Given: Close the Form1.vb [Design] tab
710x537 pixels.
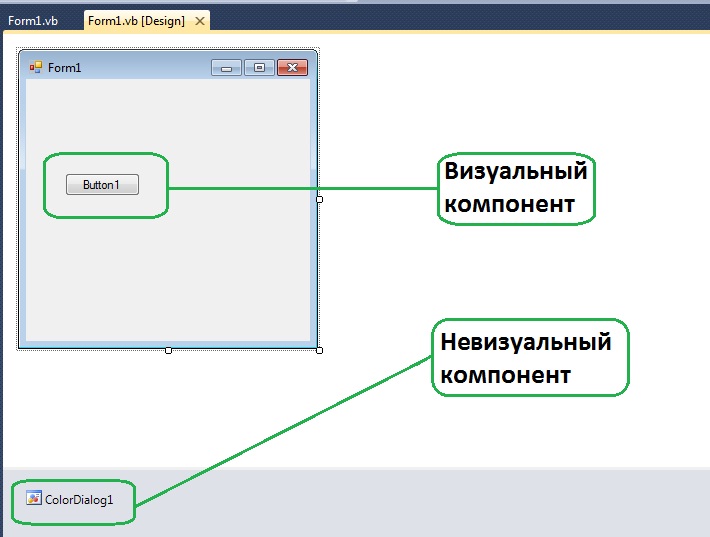Looking at the screenshot, I should coord(200,21).
